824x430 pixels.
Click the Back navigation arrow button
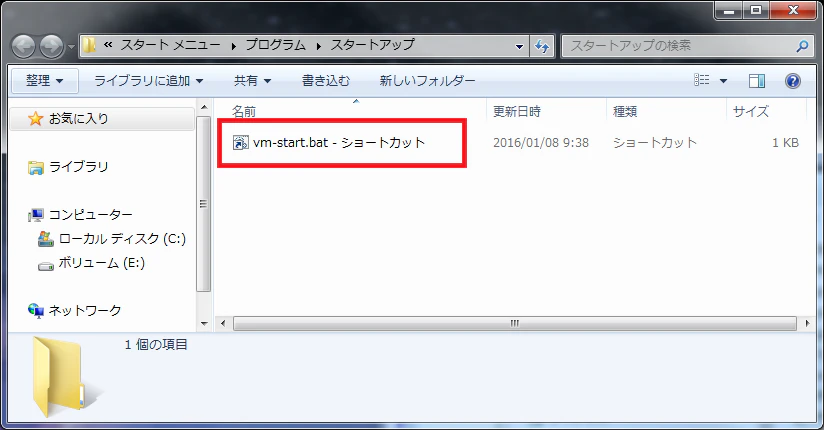click(24, 47)
